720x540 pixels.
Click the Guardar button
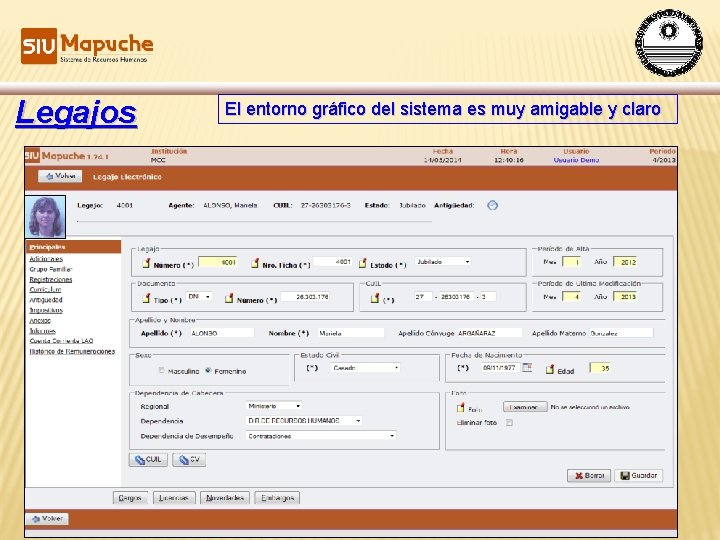(x=639, y=476)
